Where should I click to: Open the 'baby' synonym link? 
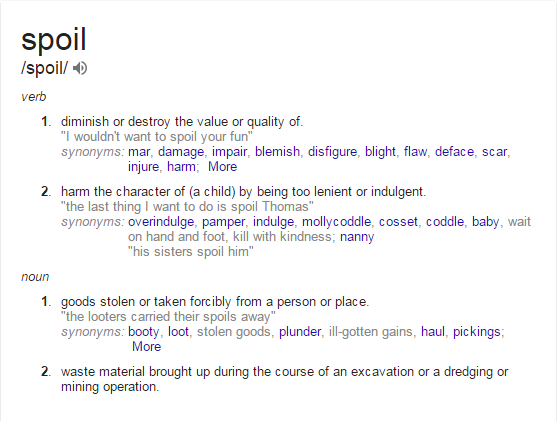point(486,222)
